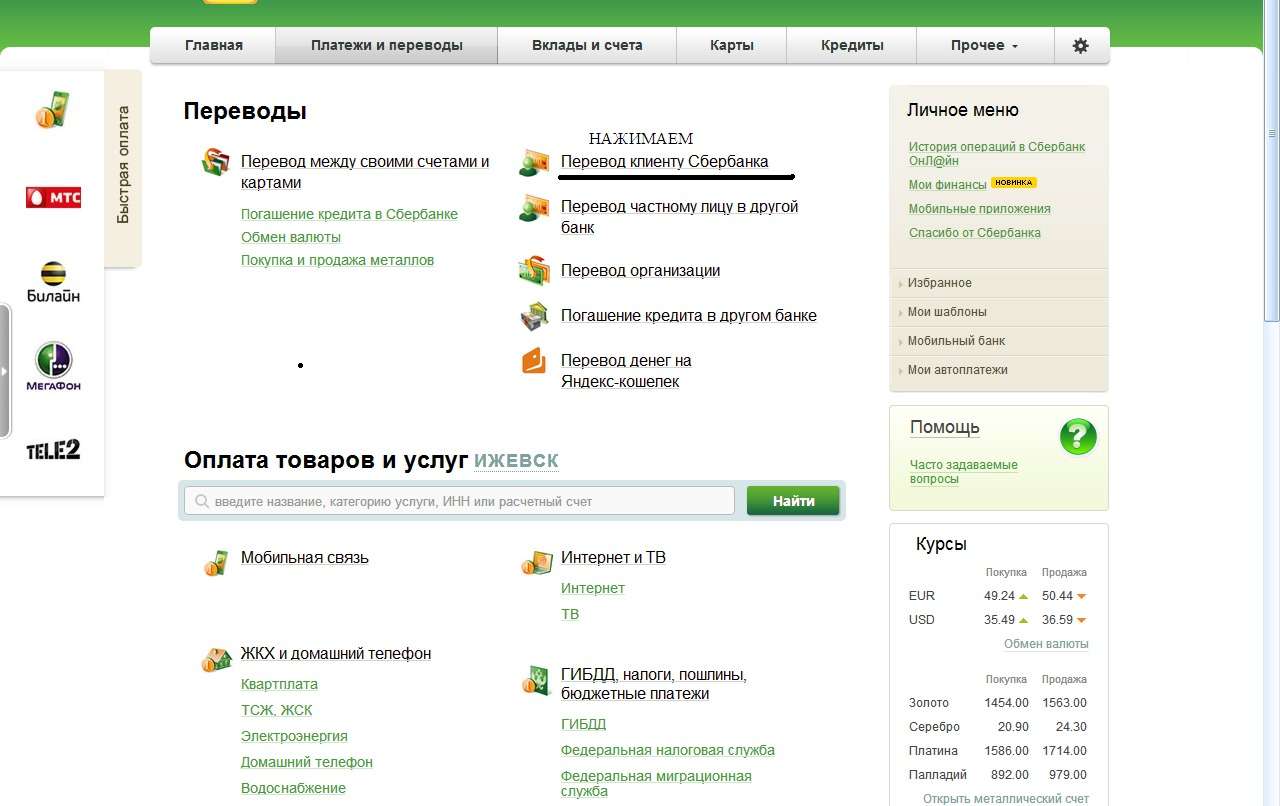
Task: Open the Кредиты tab
Action: [852, 46]
